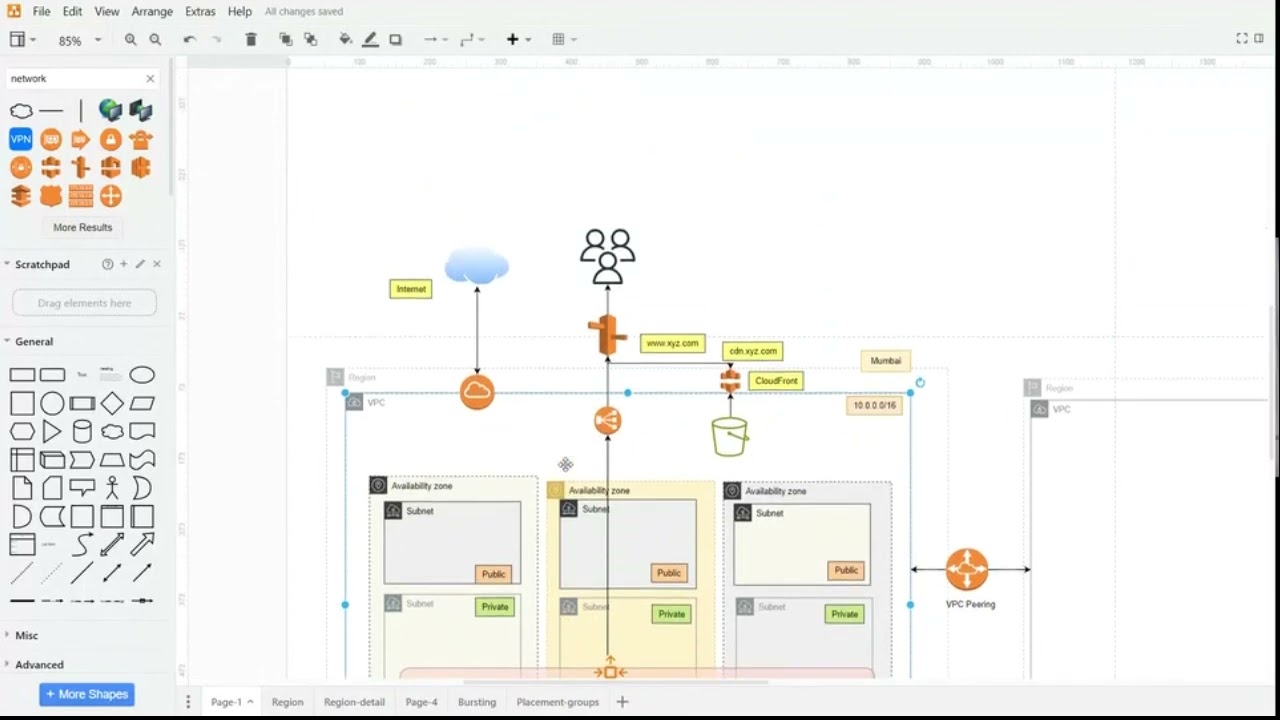Redo the last undone action
This screenshot has height=720, width=1280.
point(216,40)
